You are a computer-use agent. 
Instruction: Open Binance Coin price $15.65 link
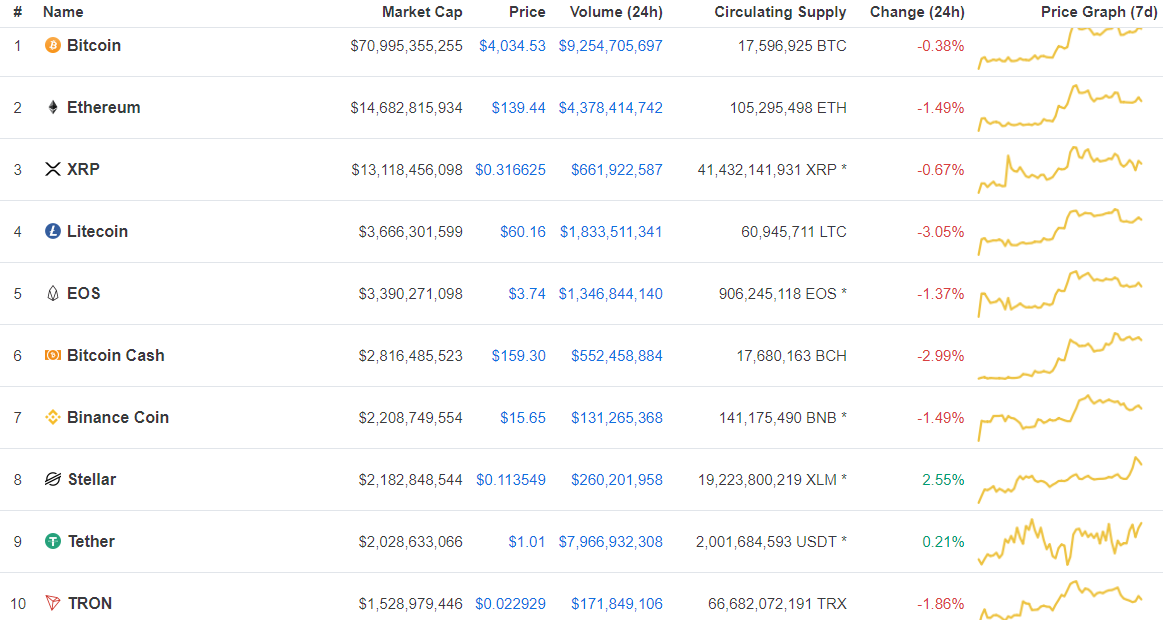pyautogui.click(x=523, y=418)
